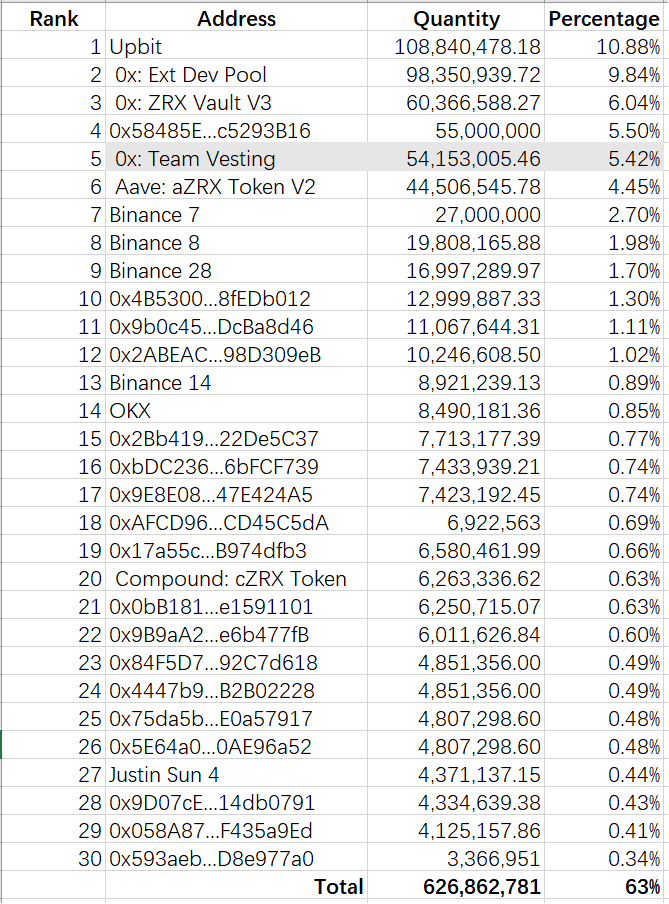Click the Compound: cZRX Token cell
The height and width of the screenshot is (904, 669).
pyautogui.click(x=231, y=578)
